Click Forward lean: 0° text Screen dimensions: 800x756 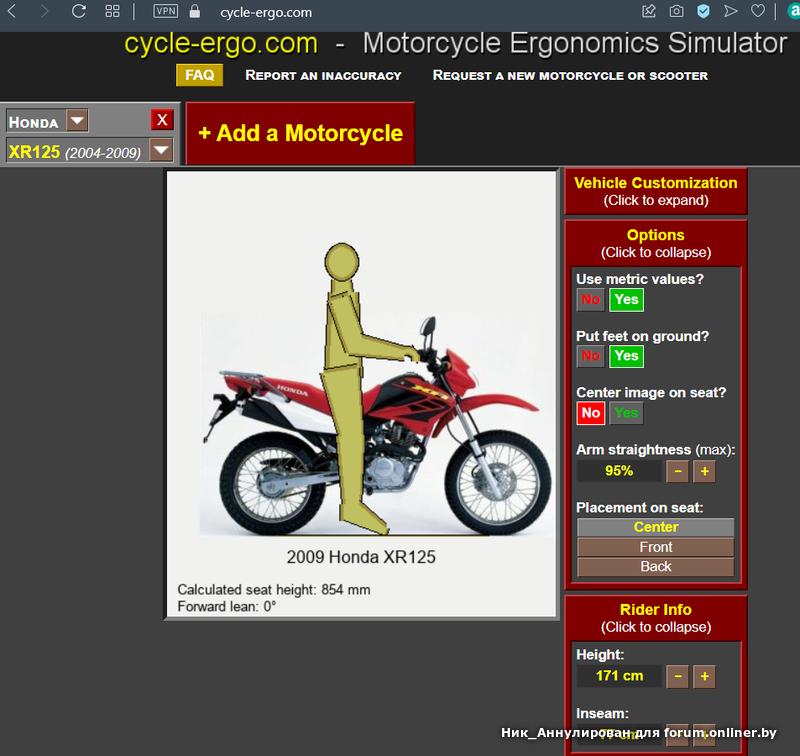coord(227,607)
